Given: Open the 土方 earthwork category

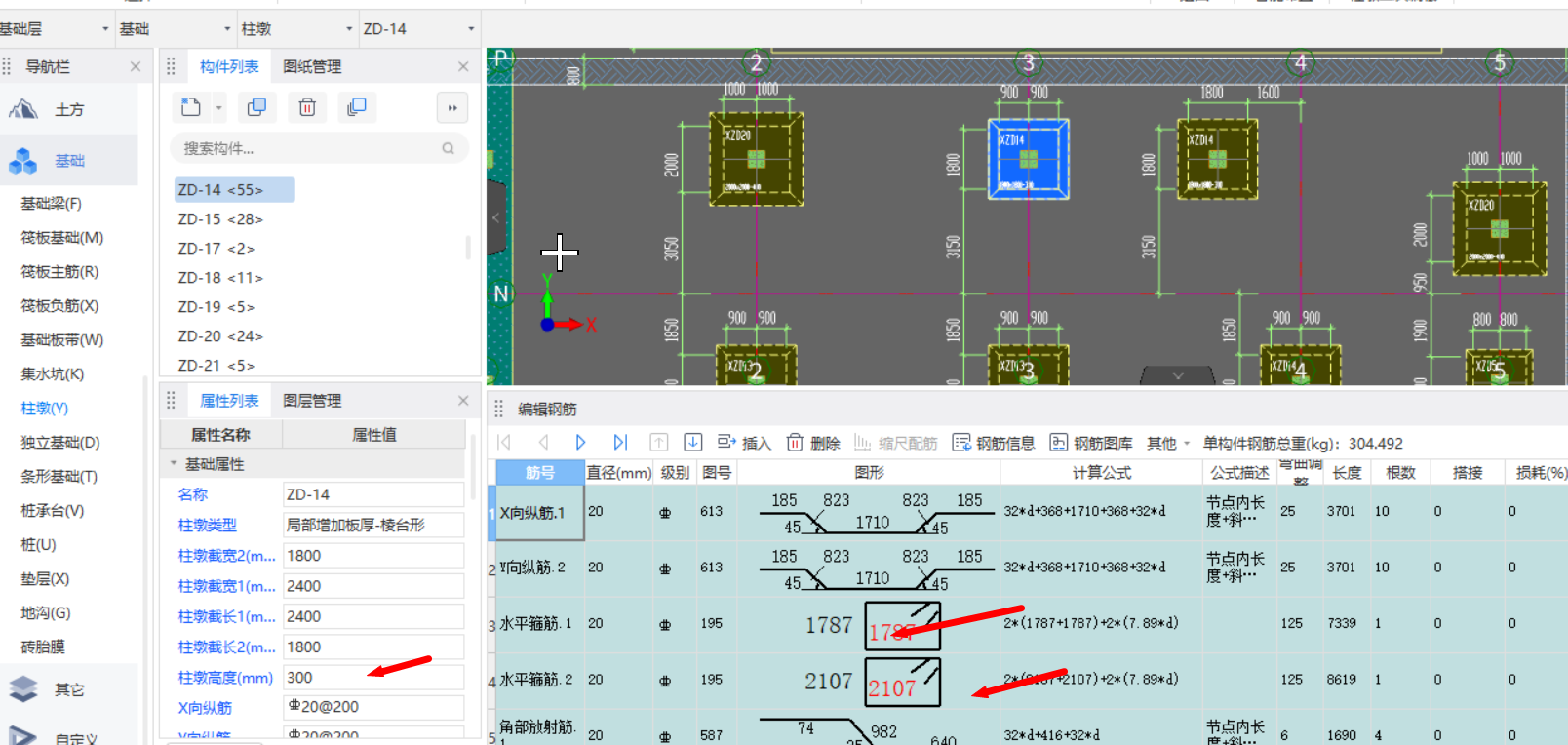Looking at the screenshot, I should pos(68,109).
